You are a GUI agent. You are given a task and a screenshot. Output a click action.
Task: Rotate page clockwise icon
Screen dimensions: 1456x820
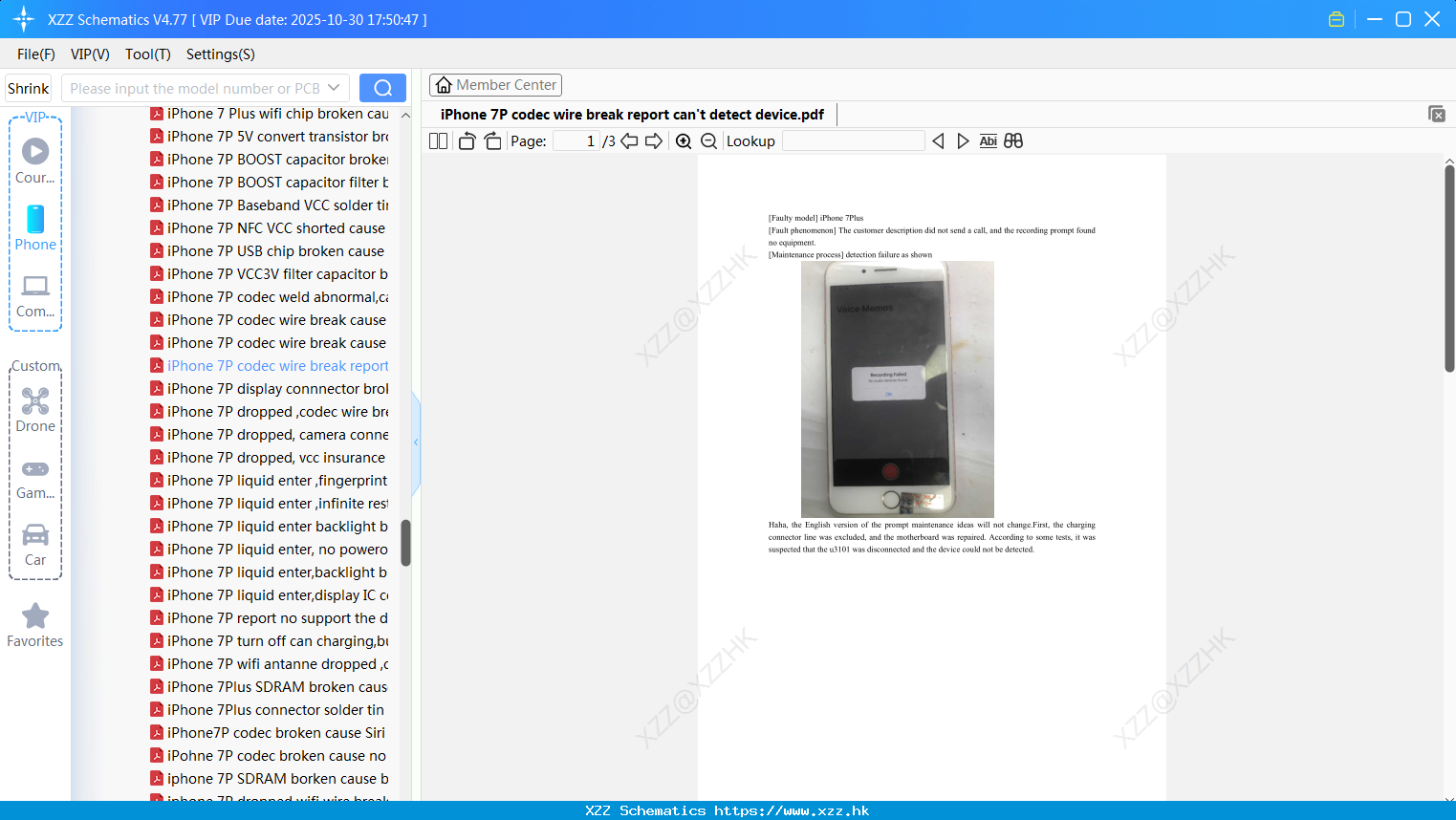coord(492,140)
